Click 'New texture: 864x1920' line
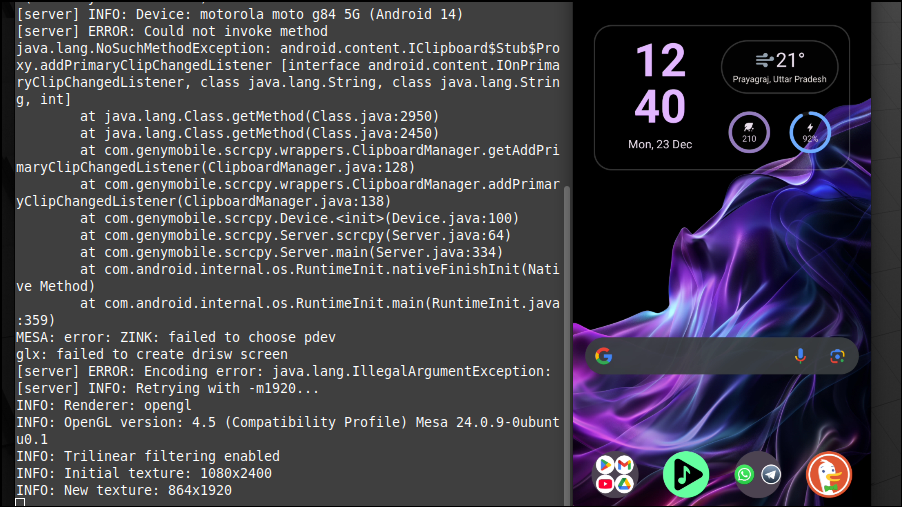902x507 pixels. coord(124,490)
